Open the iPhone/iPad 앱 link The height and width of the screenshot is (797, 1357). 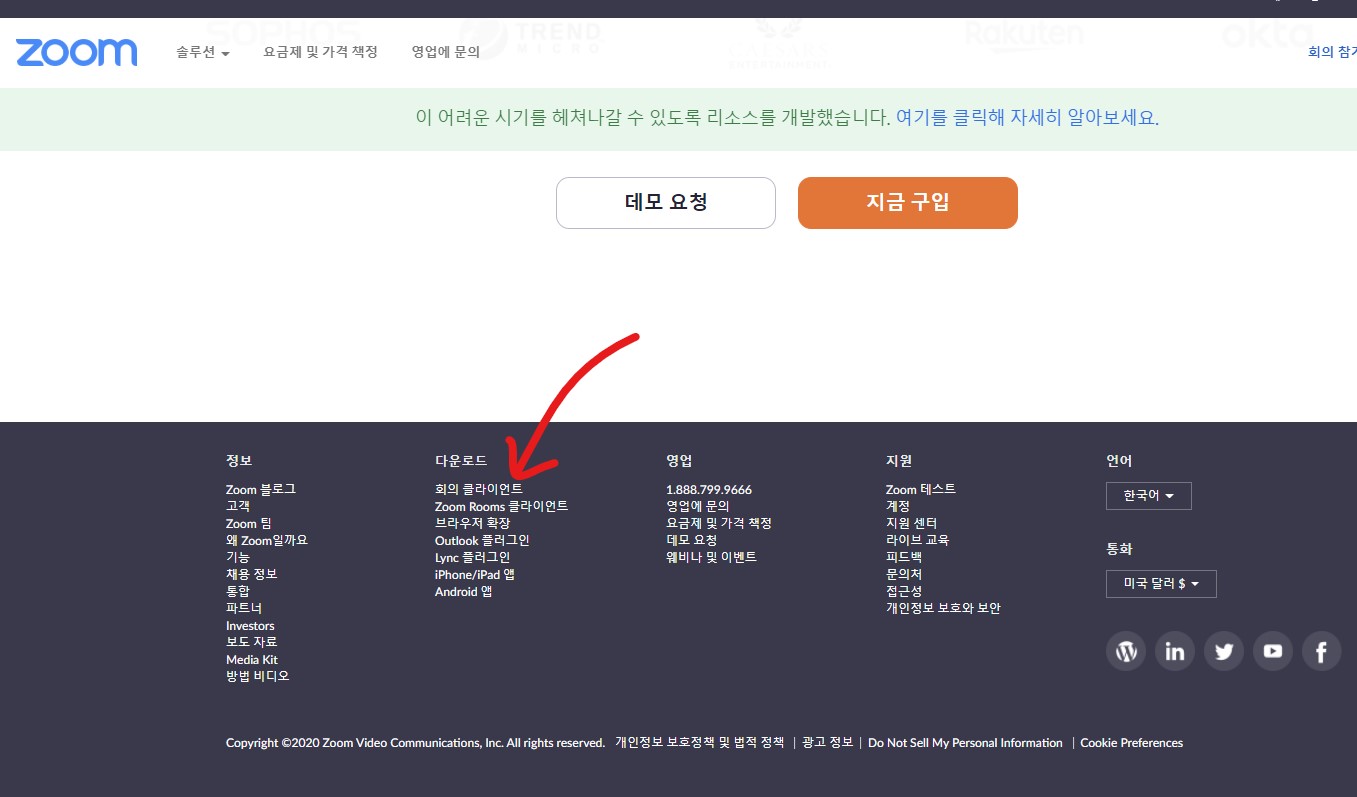point(475,574)
